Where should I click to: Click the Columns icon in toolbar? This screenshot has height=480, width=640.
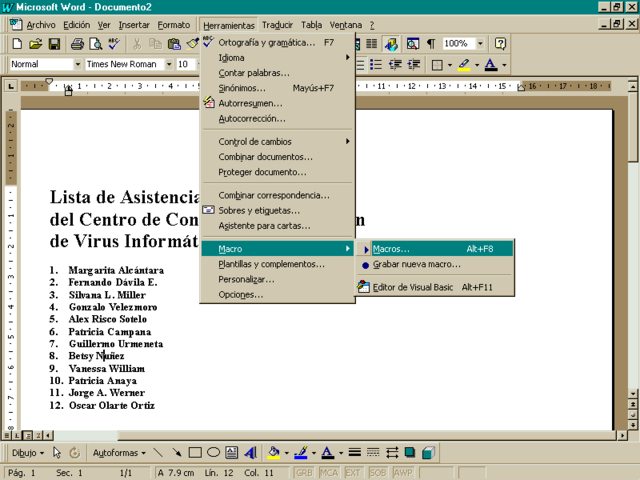371,44
